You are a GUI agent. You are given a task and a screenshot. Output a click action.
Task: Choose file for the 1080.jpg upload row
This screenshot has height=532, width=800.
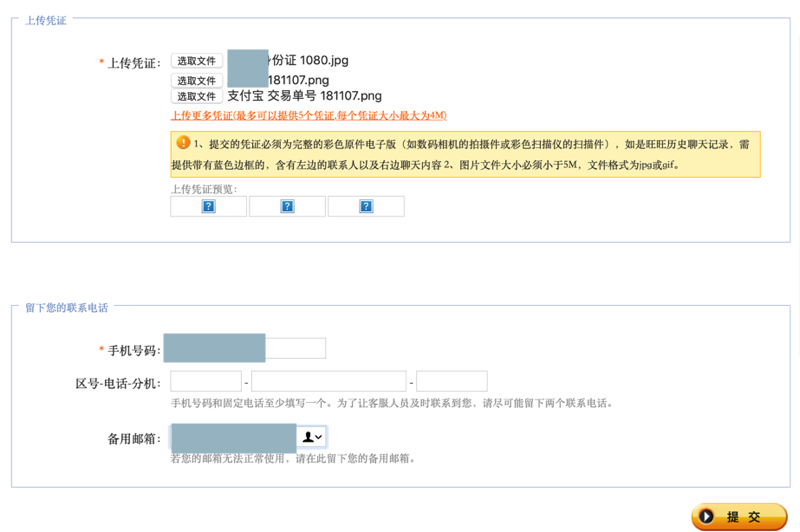coord(196,61)
